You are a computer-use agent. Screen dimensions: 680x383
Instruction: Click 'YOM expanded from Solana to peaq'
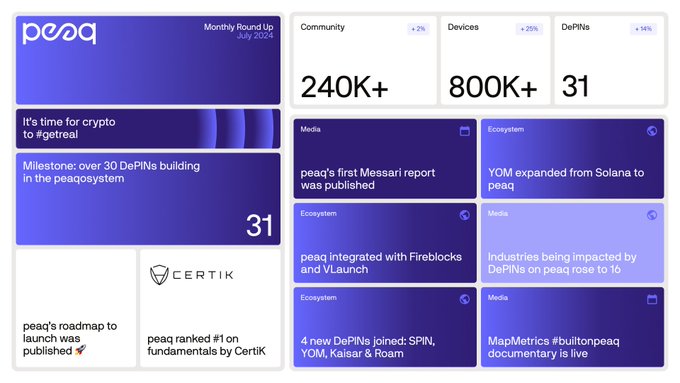(566, 179)
